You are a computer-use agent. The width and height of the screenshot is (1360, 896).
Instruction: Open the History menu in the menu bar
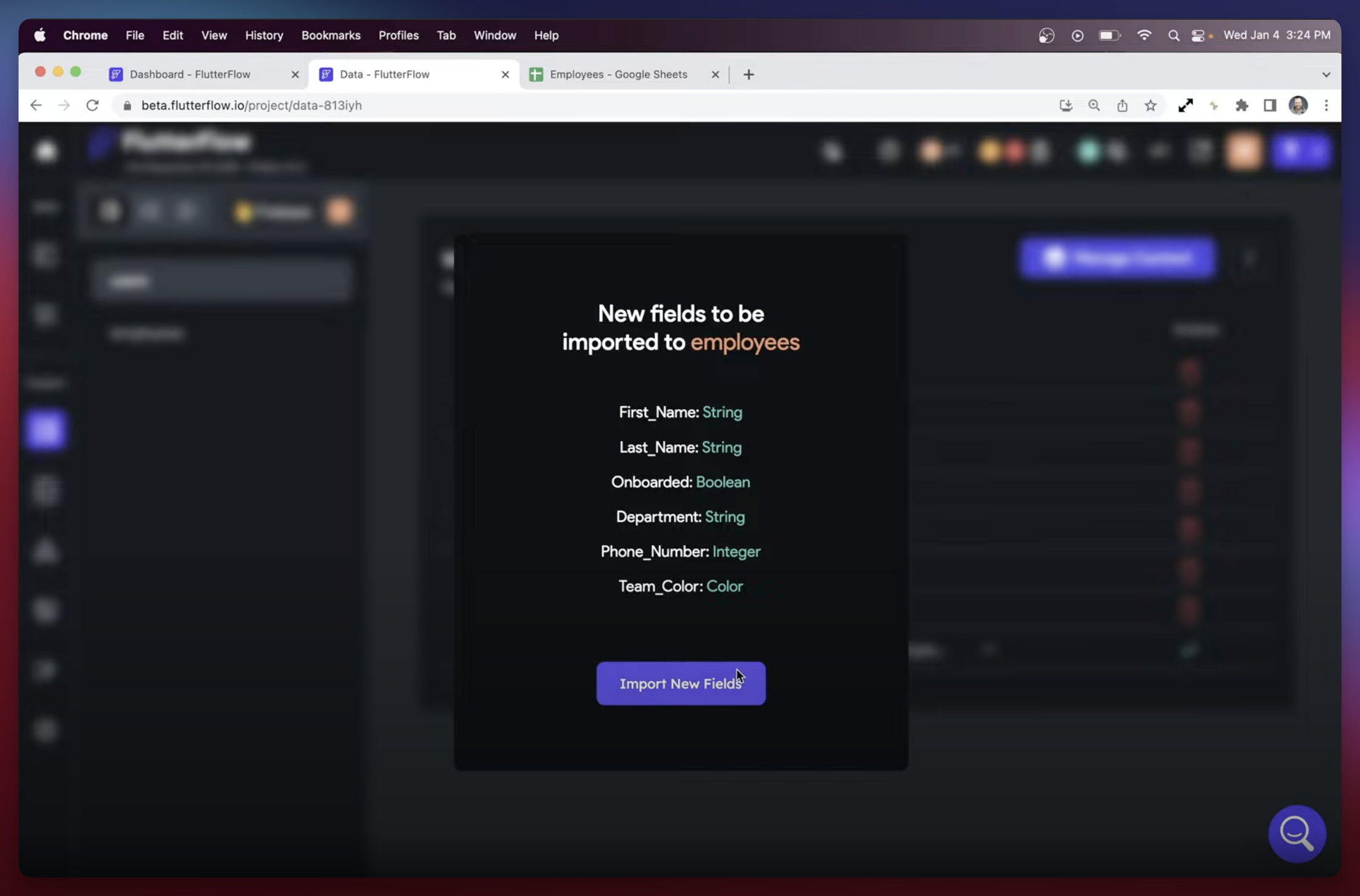coord(264,35)
